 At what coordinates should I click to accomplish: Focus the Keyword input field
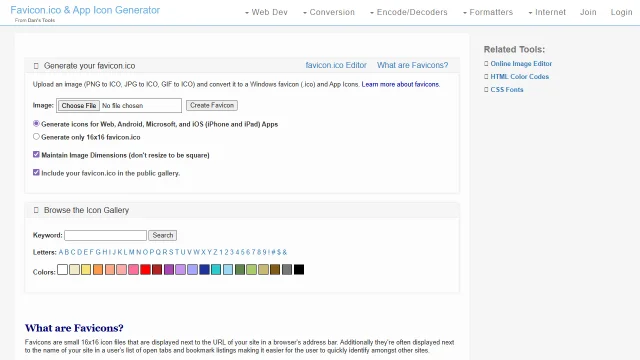pyautogui.click(x=105, y=235)
